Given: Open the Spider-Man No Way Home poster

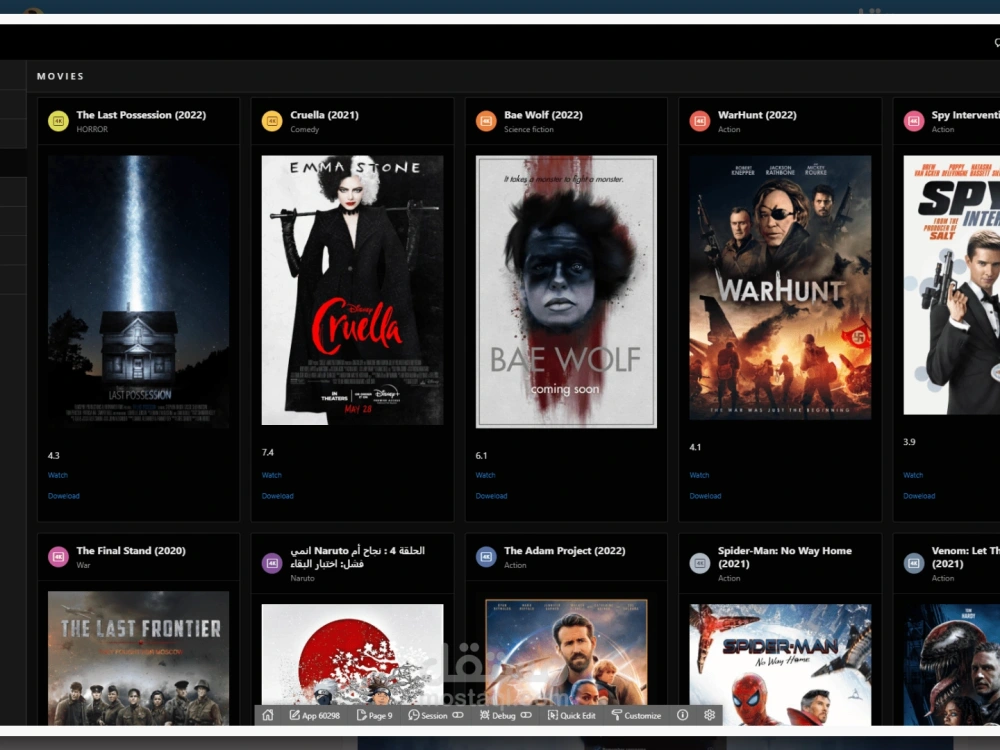Looking at the screenshot, I should coord(780,665).
